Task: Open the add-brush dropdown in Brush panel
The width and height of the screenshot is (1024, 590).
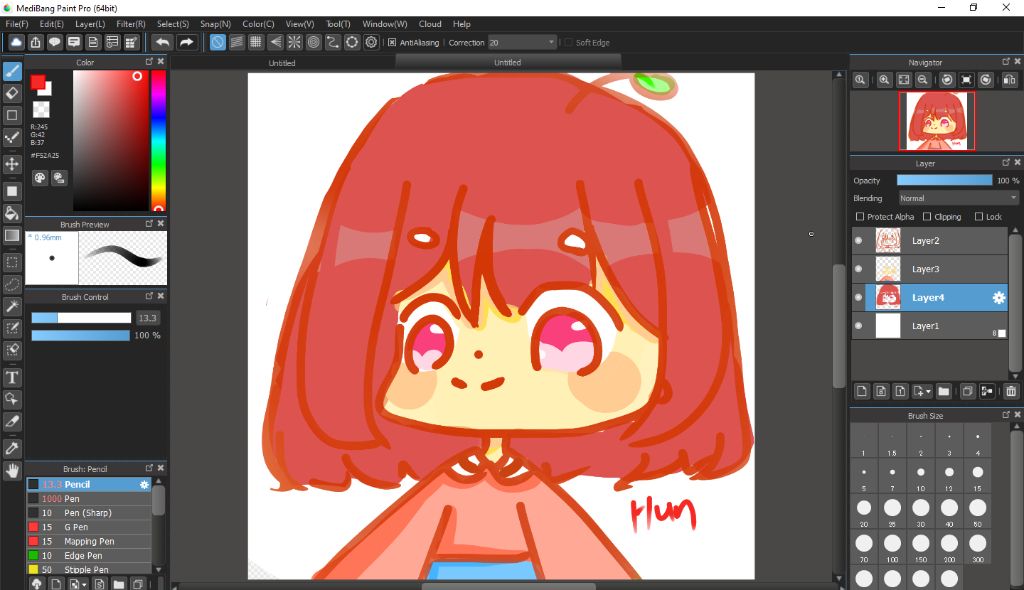Action: click(x=78, y=583)
